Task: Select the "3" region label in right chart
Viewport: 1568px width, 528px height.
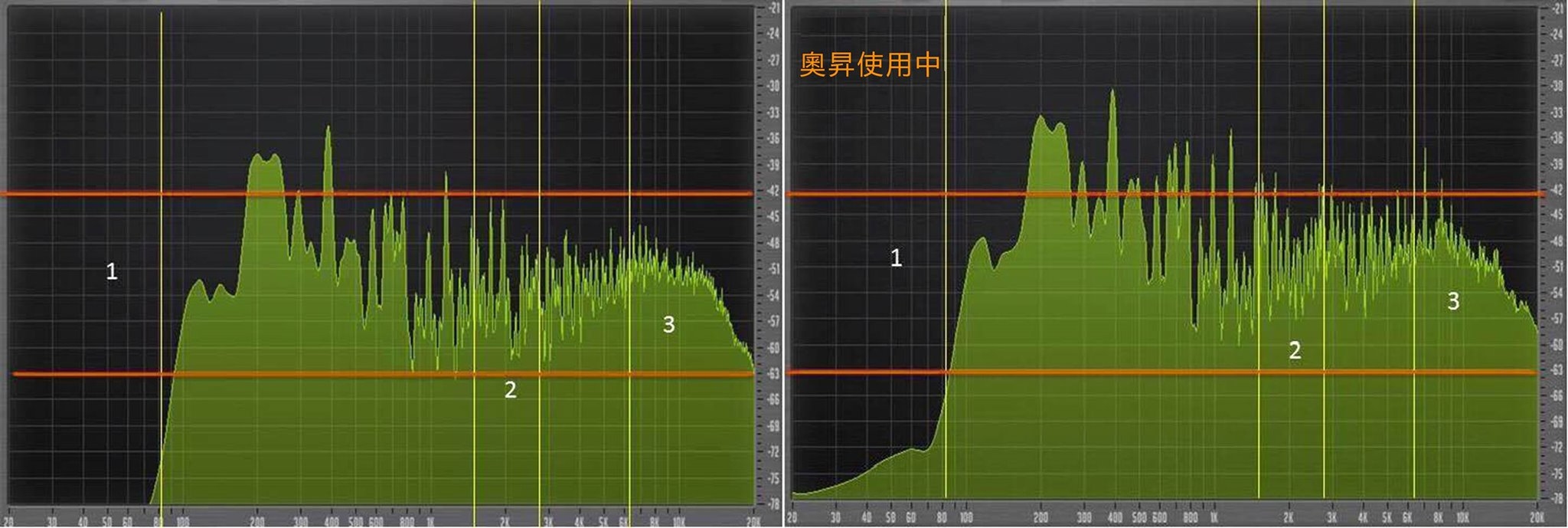Action: [1453, 302]
